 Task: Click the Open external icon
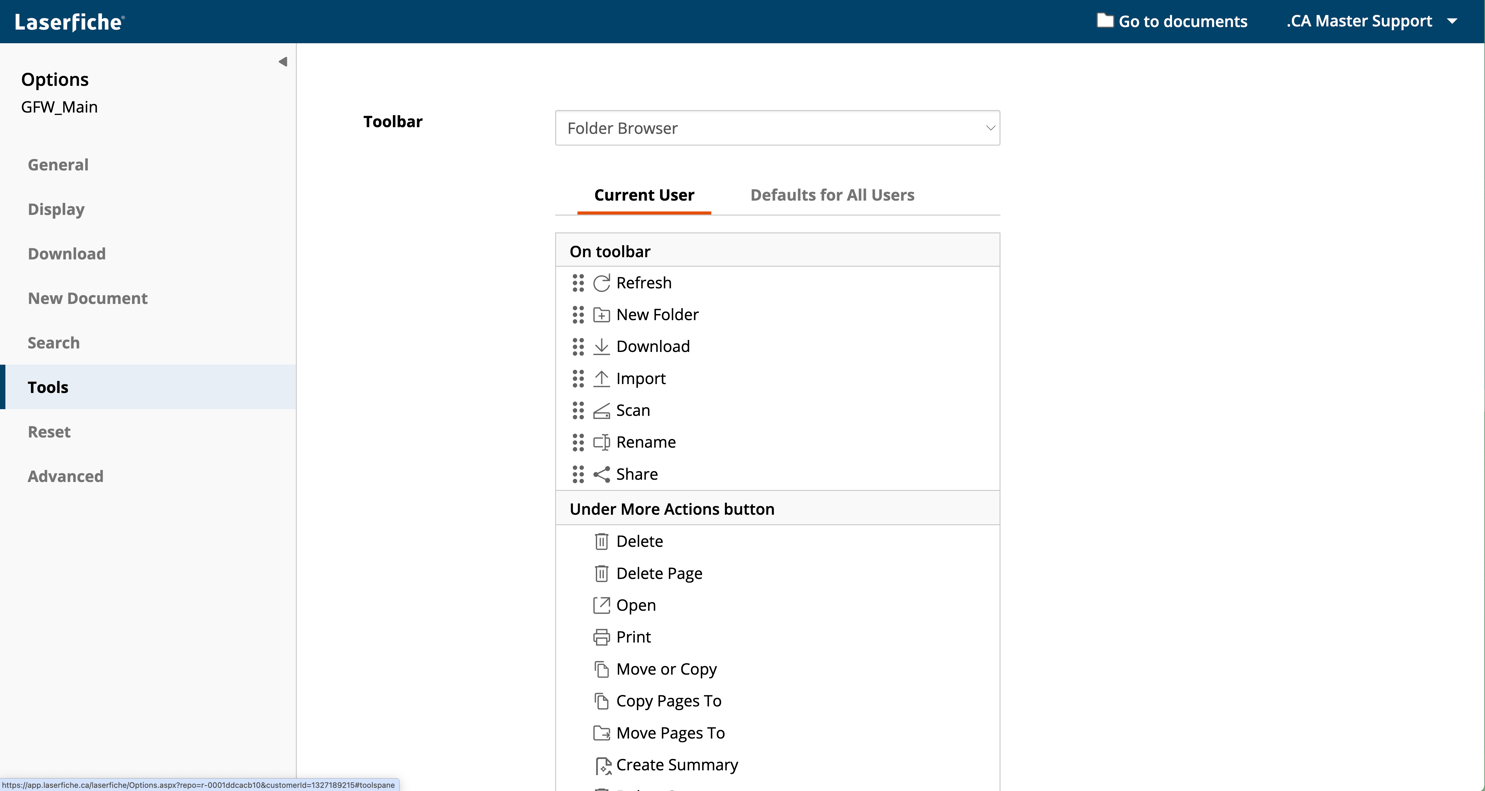(601, 605)
